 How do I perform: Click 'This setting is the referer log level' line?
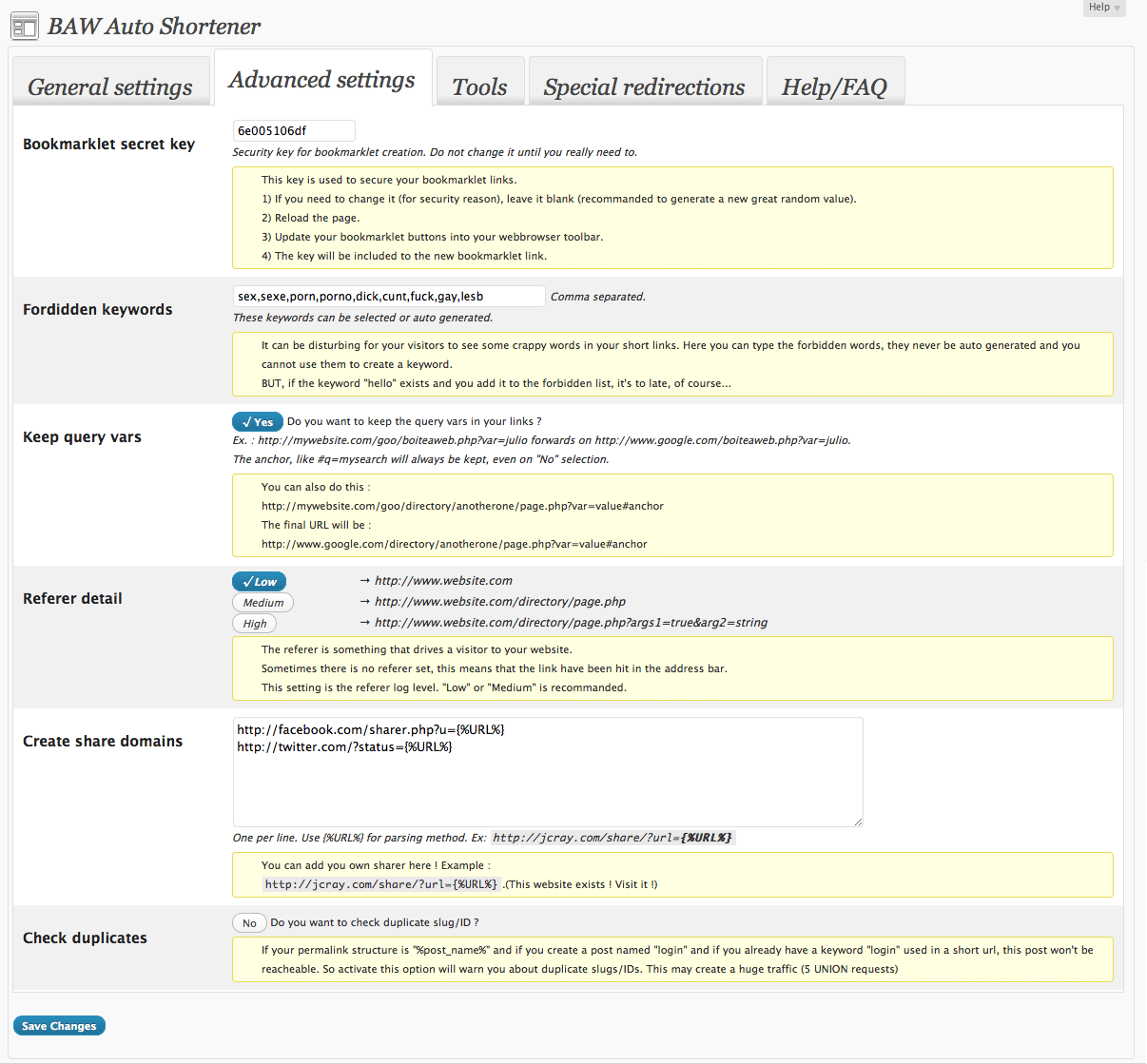click(x=444, y=687)
